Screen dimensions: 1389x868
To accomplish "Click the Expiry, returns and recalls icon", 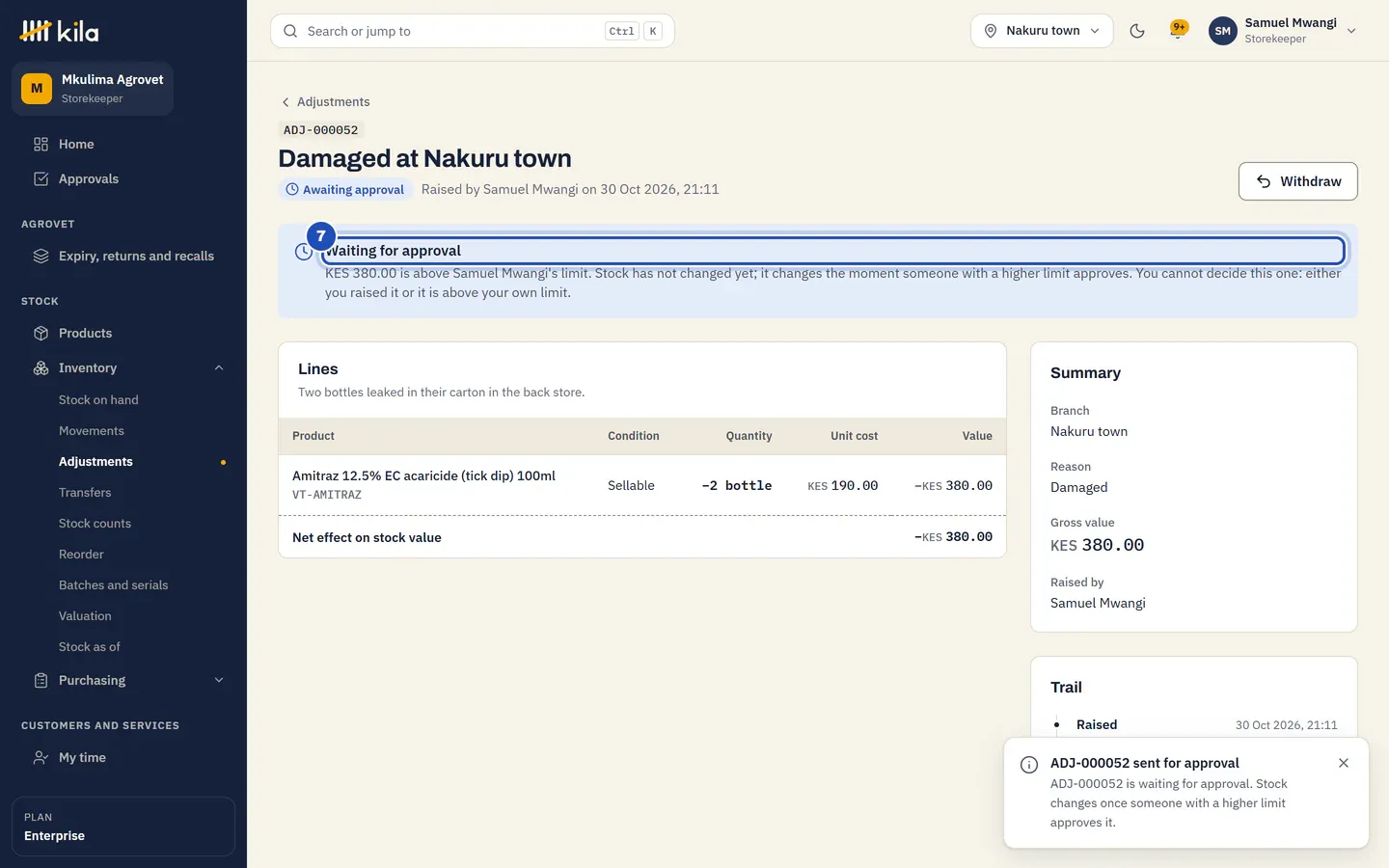I will (41, 256).
